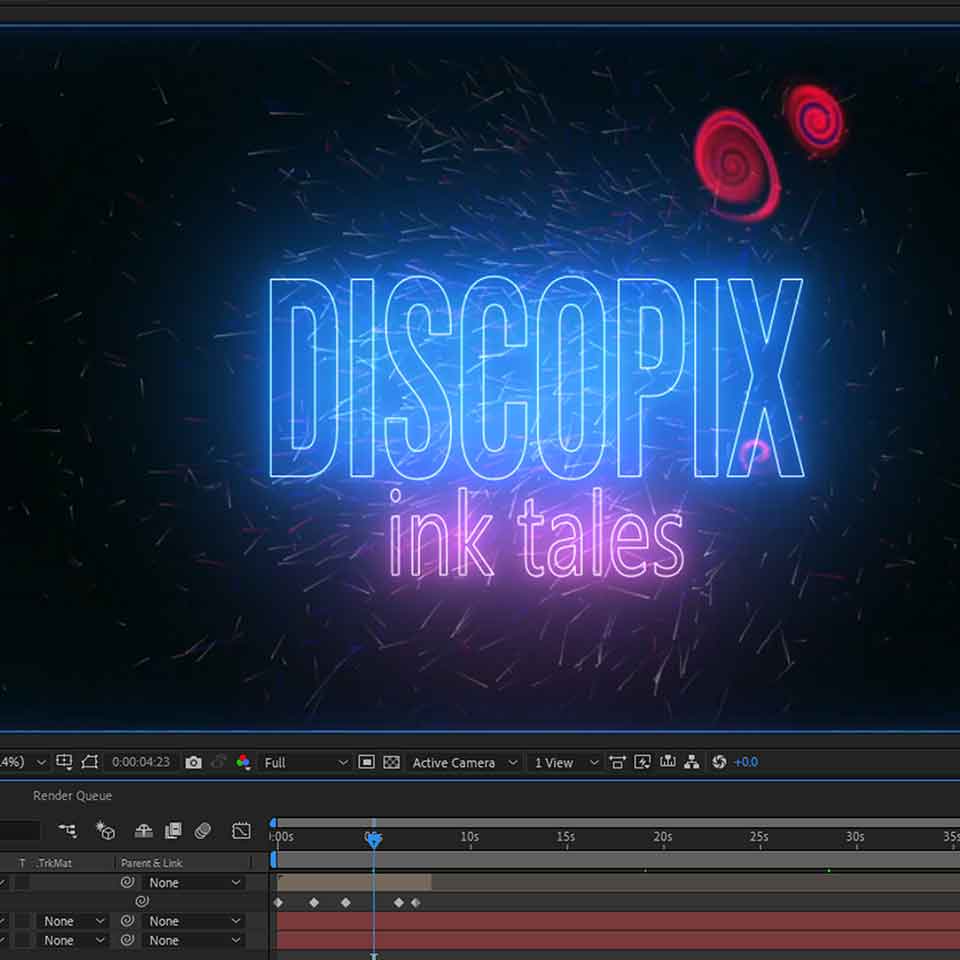Click the Parent & Link column header
Image resolution: width=960 pixels, height=960 pixels.
tap(151, 863)
